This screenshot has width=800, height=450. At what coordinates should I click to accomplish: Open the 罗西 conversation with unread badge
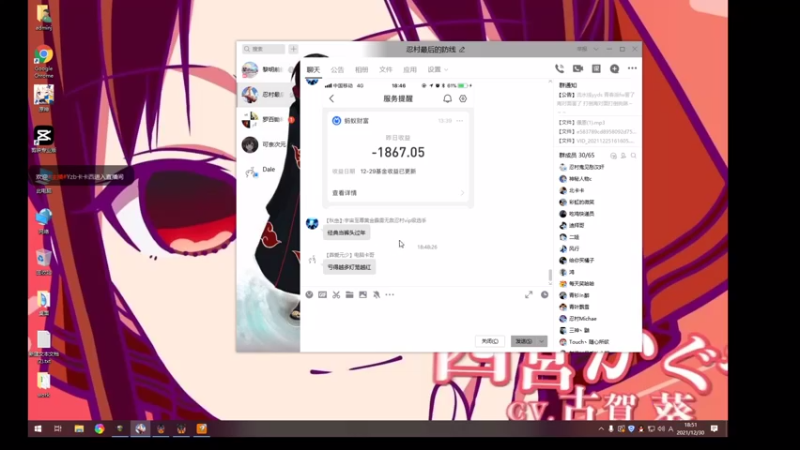[x=268, y=120]
